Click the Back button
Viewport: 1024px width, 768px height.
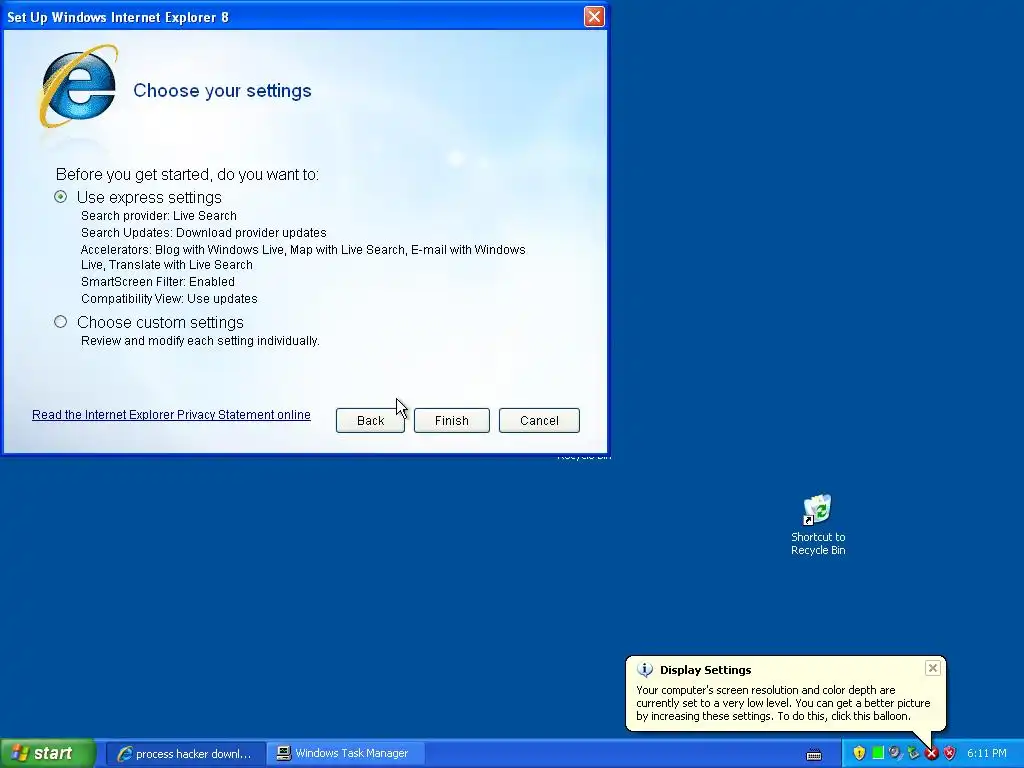(370, 421)
